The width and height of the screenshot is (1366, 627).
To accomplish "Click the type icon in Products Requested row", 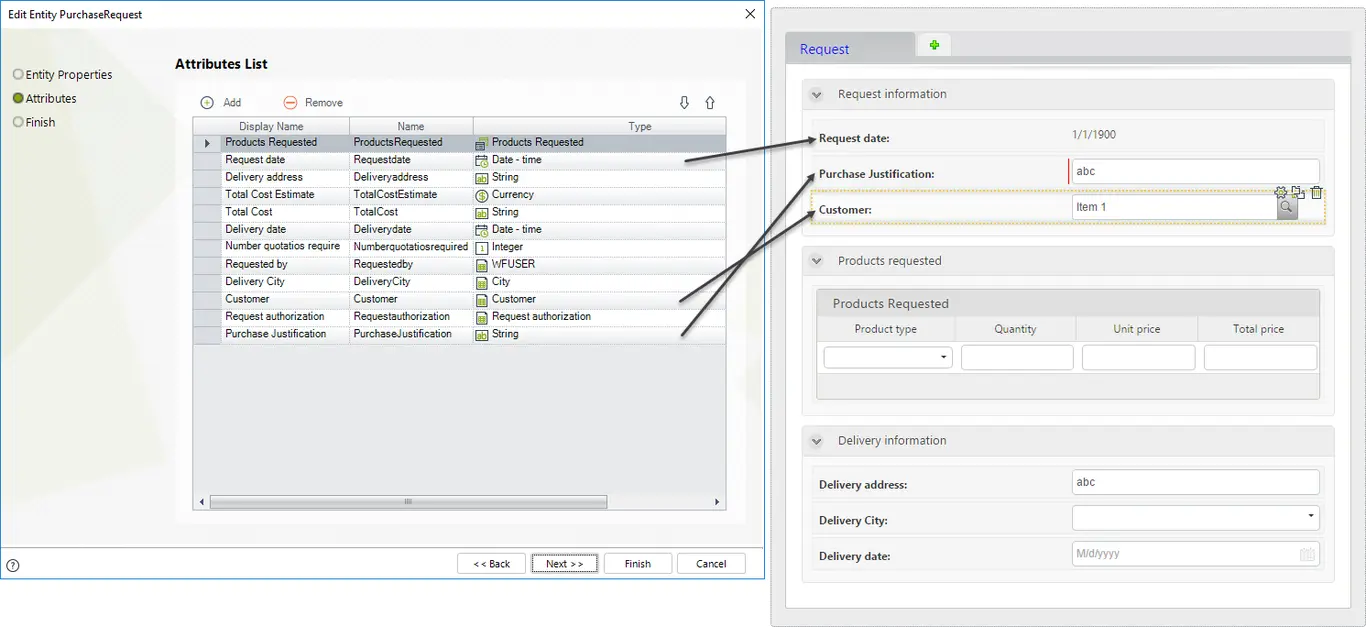I will [x=481, y=143].
